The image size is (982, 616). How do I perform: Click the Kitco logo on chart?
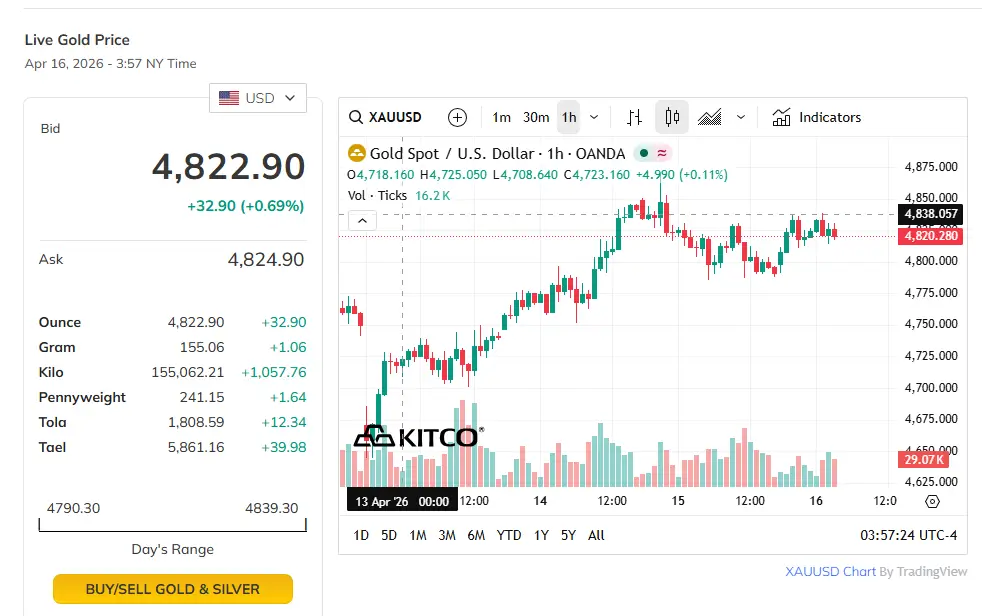pyautogui.click(x=418, y=437)
